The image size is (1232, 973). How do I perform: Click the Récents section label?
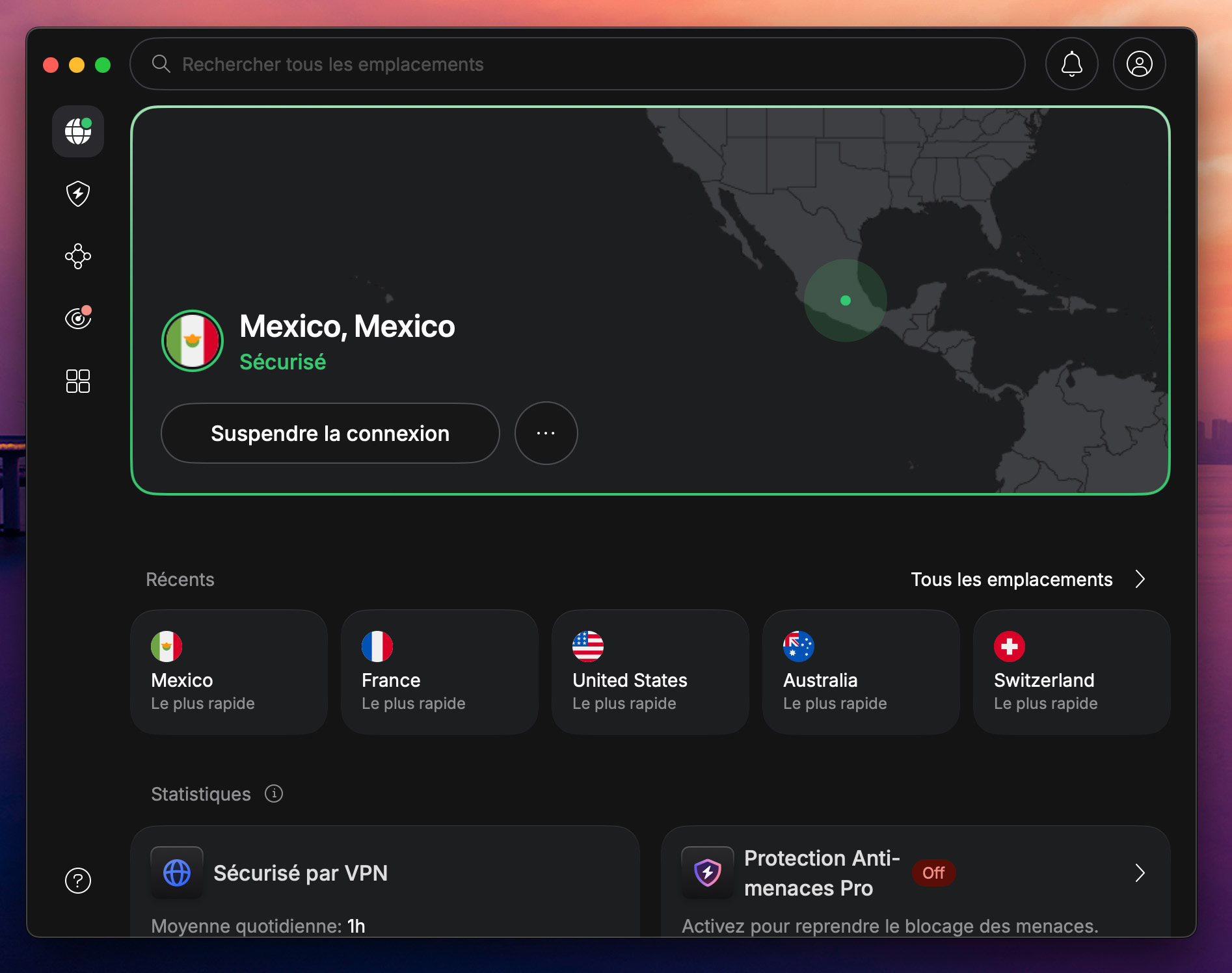180,580
